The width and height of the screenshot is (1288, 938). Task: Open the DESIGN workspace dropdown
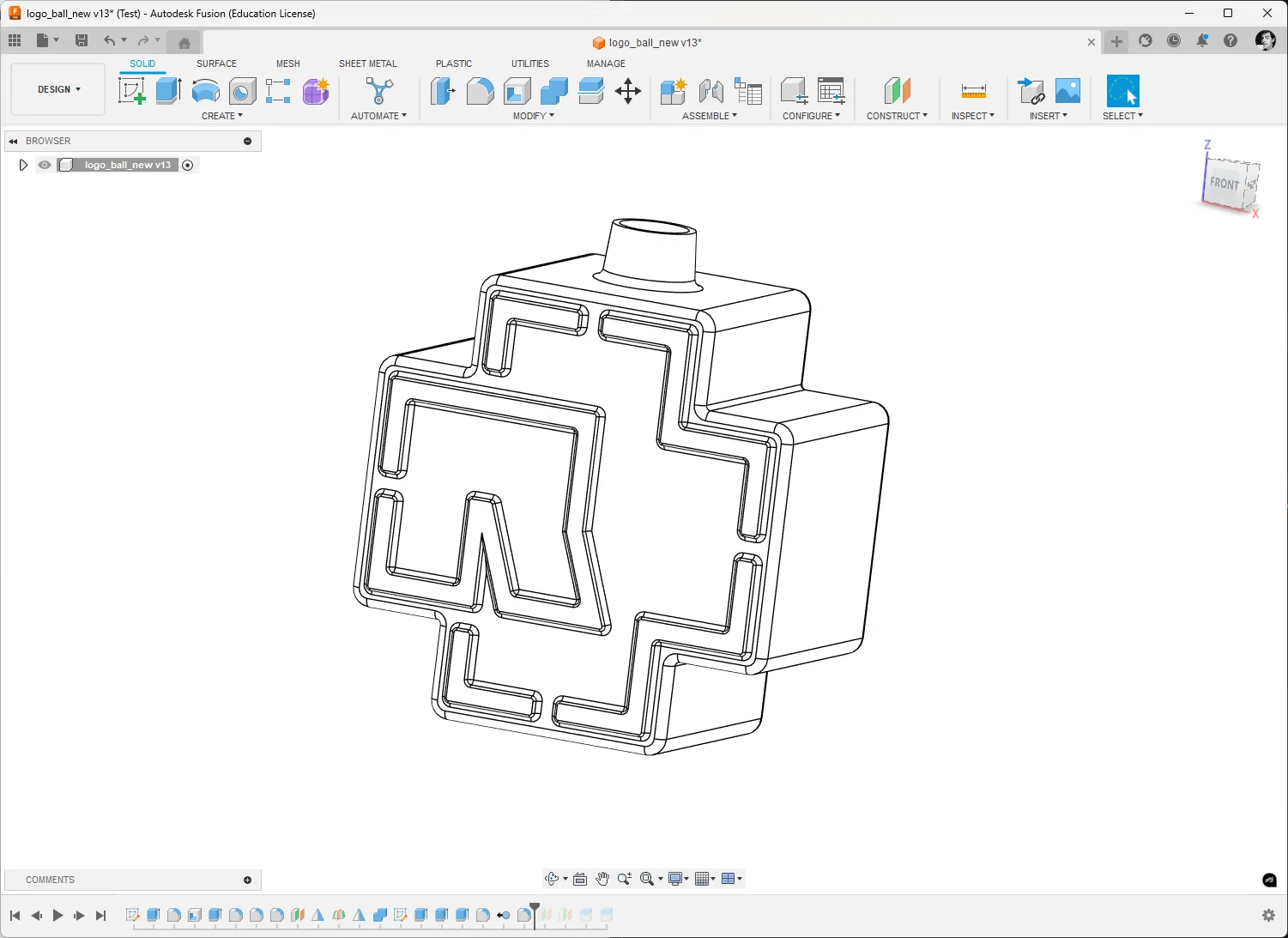[x=58, y=89]
